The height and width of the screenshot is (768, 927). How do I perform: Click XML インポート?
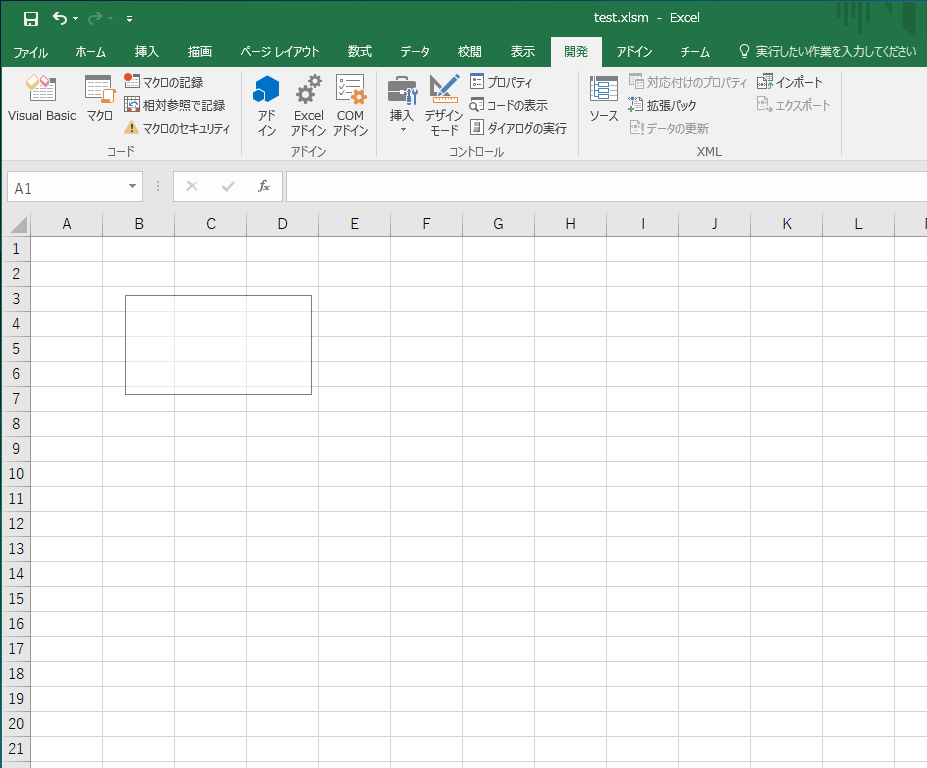790,82
